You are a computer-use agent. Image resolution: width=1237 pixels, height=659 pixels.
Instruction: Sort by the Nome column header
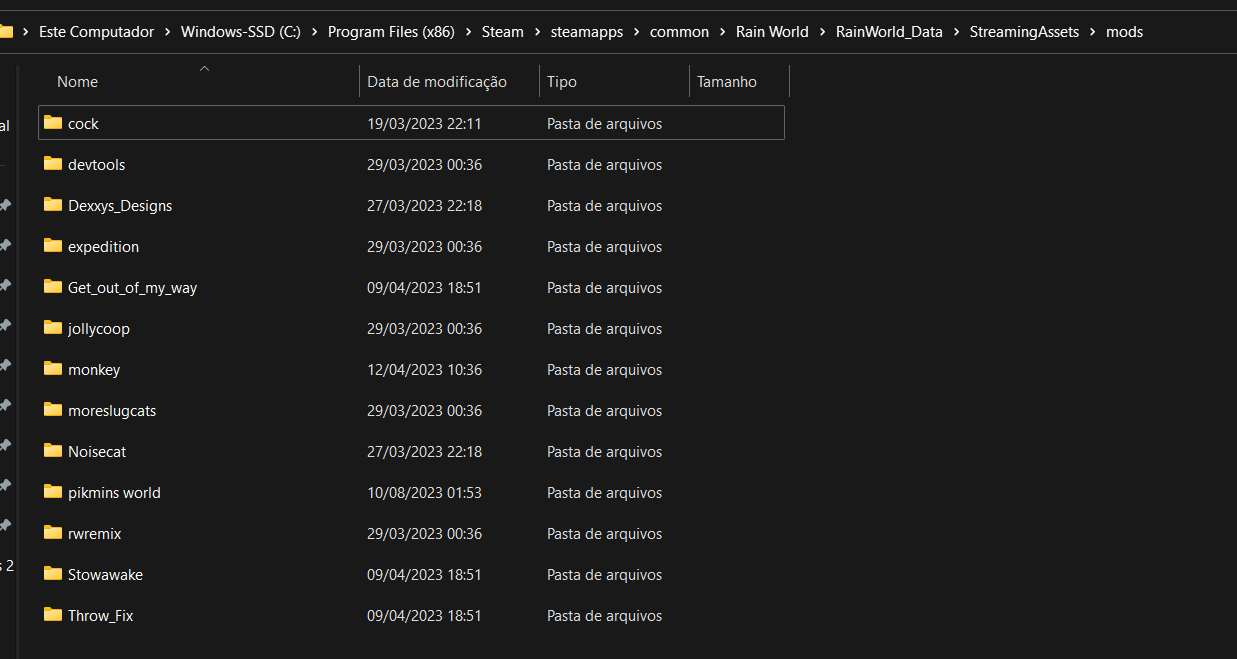(198, 82)
